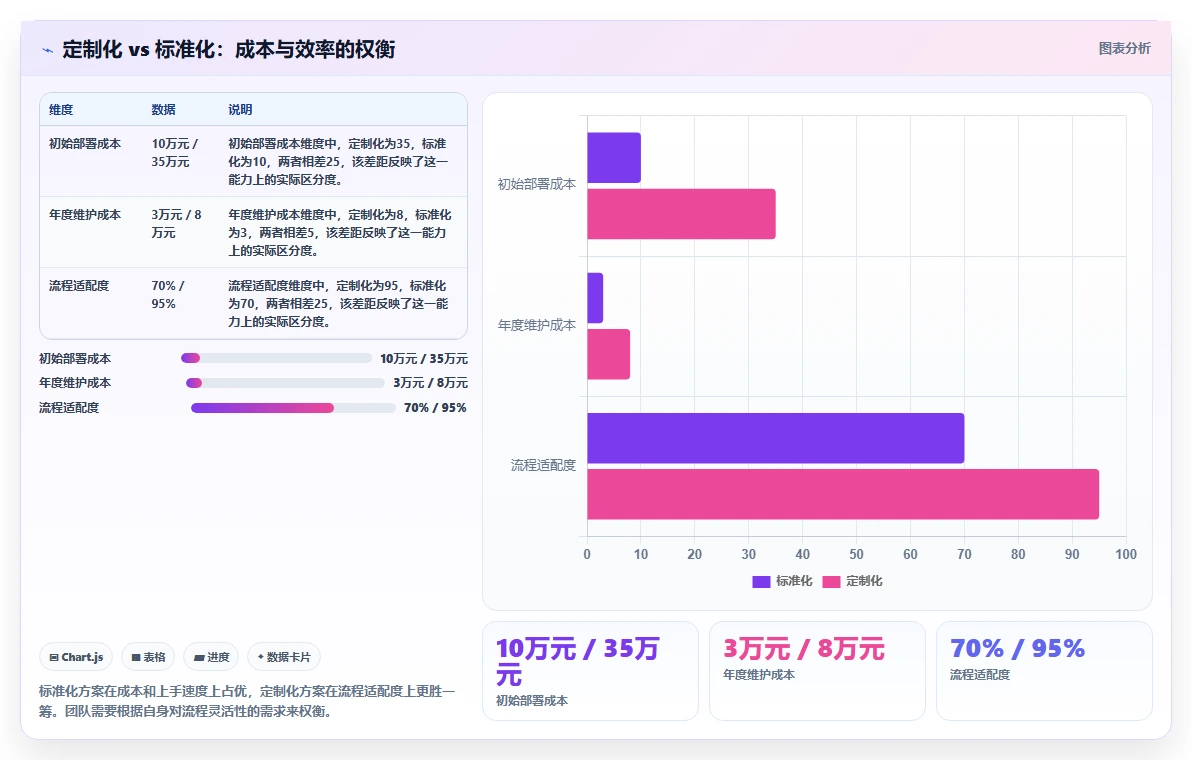Click the purple 标准化 bar for 年度维护成本
Viewport: 1192px width, 760px height.
click(594, 298)
